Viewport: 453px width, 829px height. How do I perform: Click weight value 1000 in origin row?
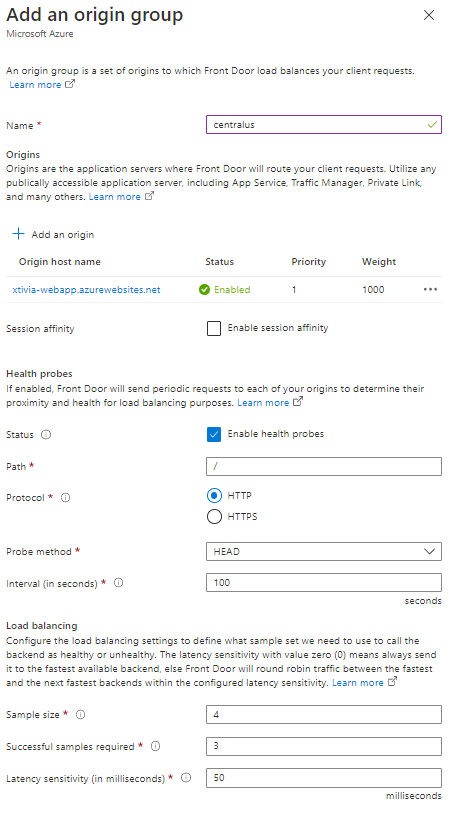[x=373, y=290]
